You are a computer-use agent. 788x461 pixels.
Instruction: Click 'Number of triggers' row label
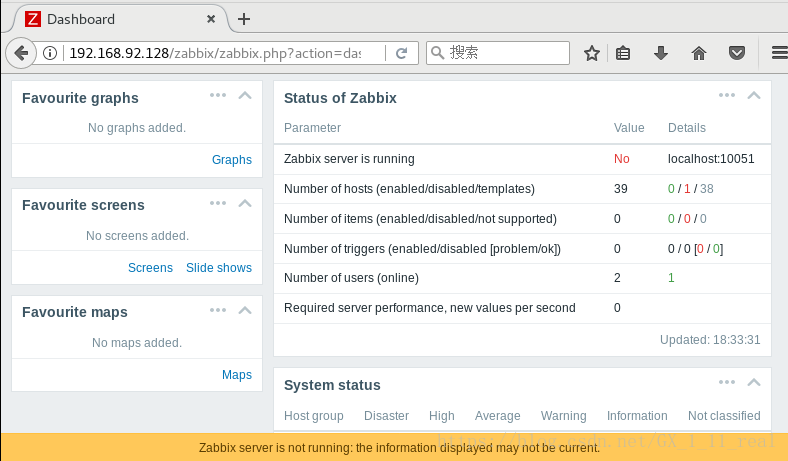click(422, 249)
